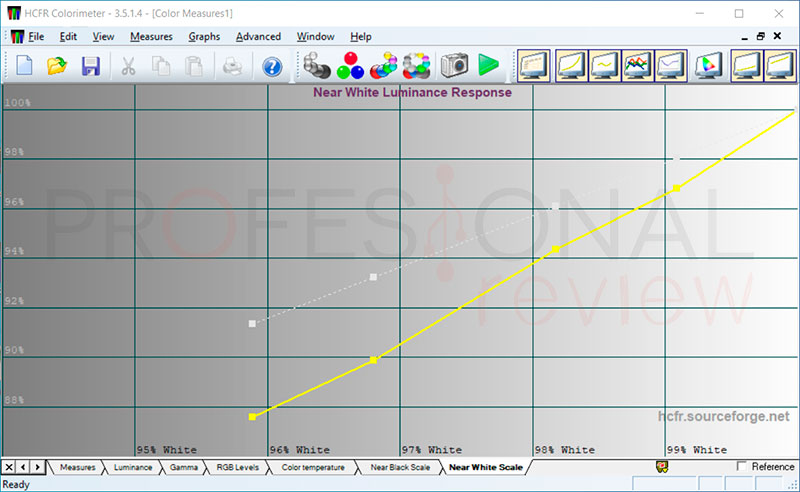The width and height of the screenshot is (800, 492).
Task: Measure secondaries with multicolor spheres icon
Action: (384, 65)
